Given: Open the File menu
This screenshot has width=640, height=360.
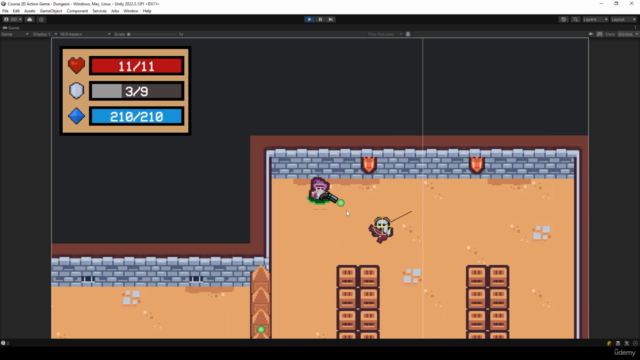Looking at the screenshot, I should [5, 11].
